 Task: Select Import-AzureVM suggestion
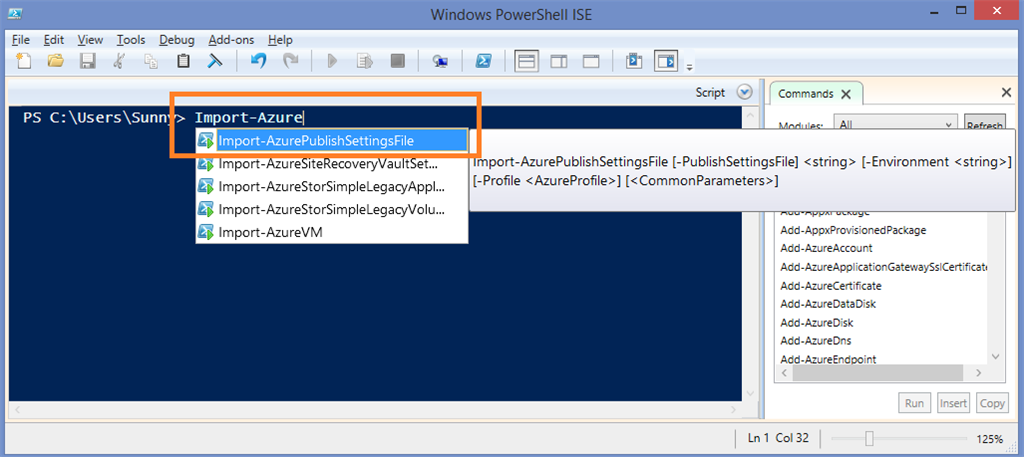(x=332, y=232)
